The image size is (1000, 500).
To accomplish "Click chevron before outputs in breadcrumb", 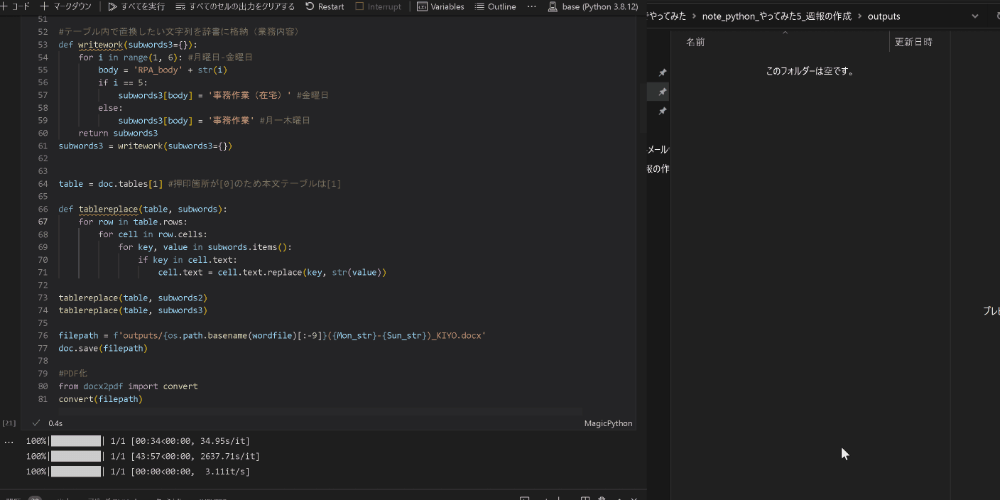I will point(860,16).
